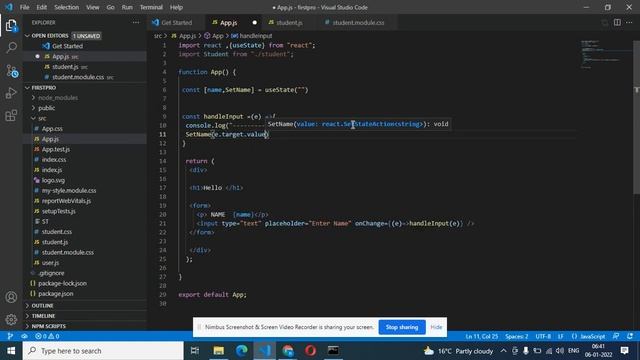The height and width of the screenshot is (360, 640).
Task: Click the volume icon in system tray
Action: pyautogui.click(x=560, y=351)
